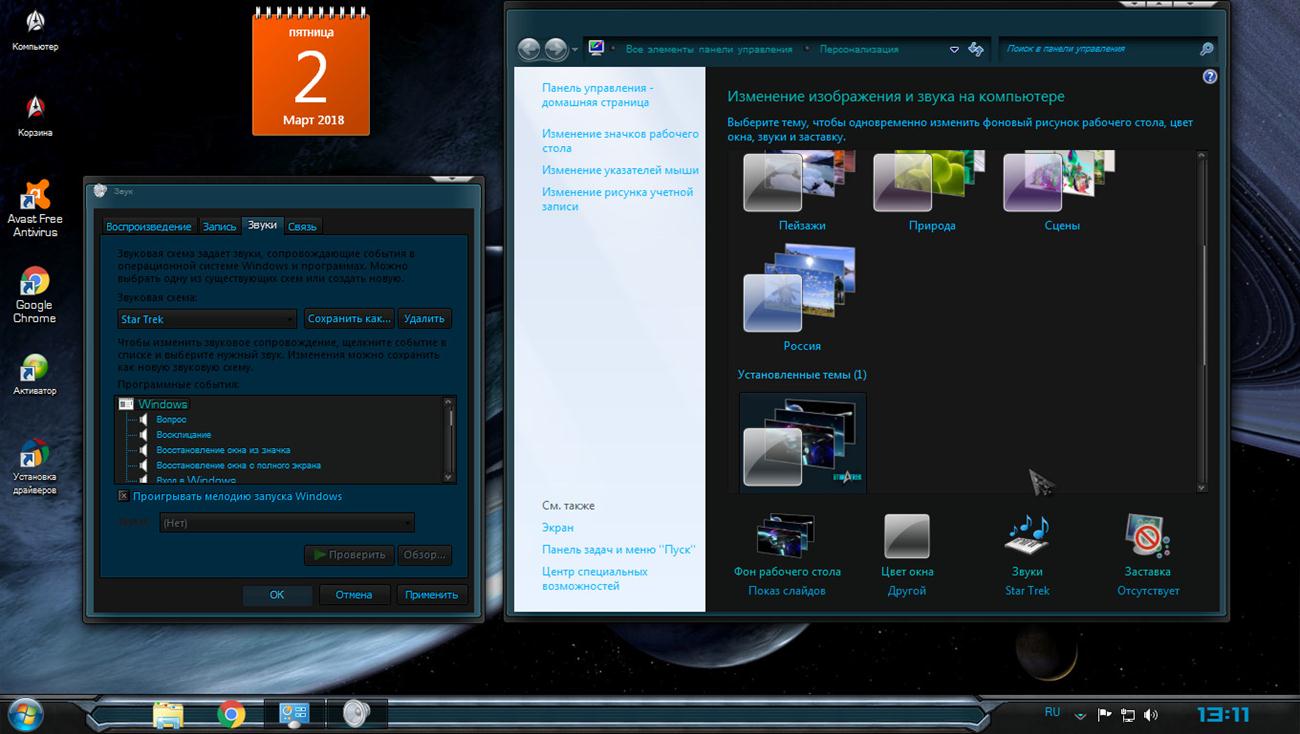The width and height of the screenshot is (1300, 734).
Task: Open Центр специальных возможностей link
Action: tap(595, 579)
